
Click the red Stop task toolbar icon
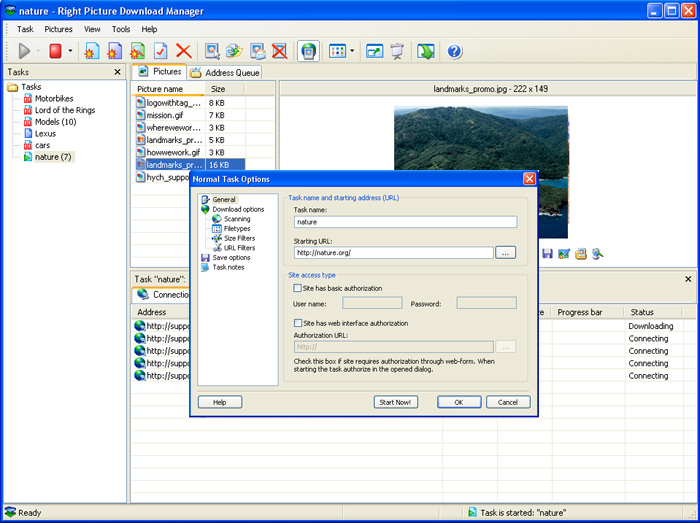click(x=56, y=51)
